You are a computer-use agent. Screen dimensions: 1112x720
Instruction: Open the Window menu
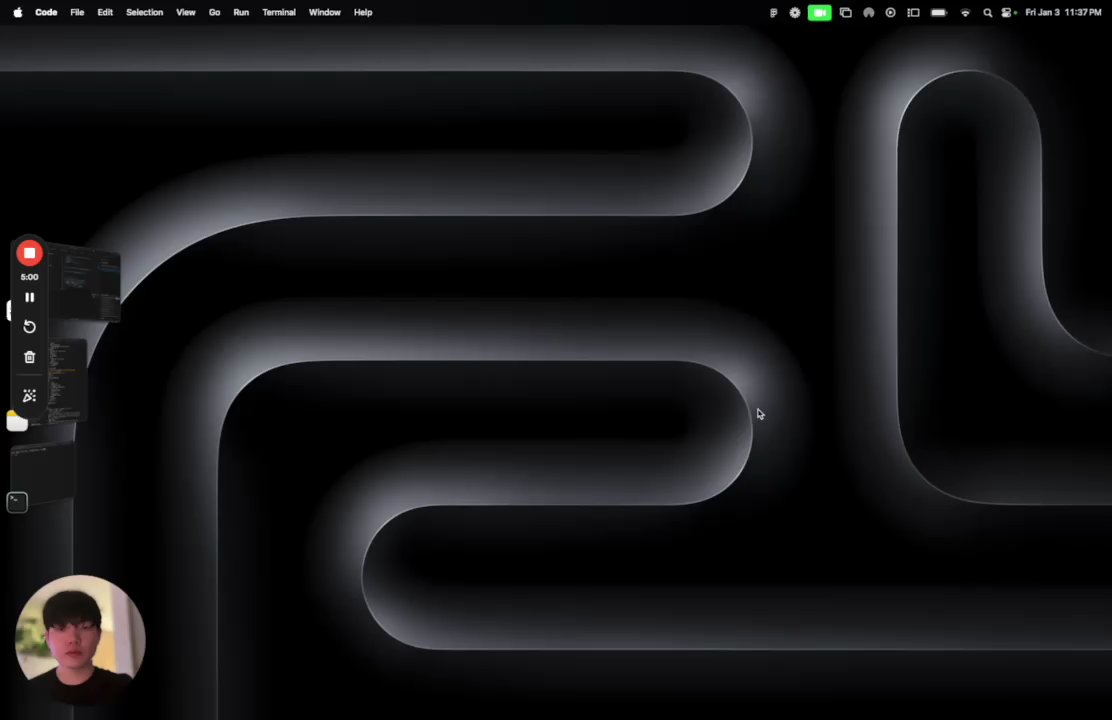[x=325, y=12]
